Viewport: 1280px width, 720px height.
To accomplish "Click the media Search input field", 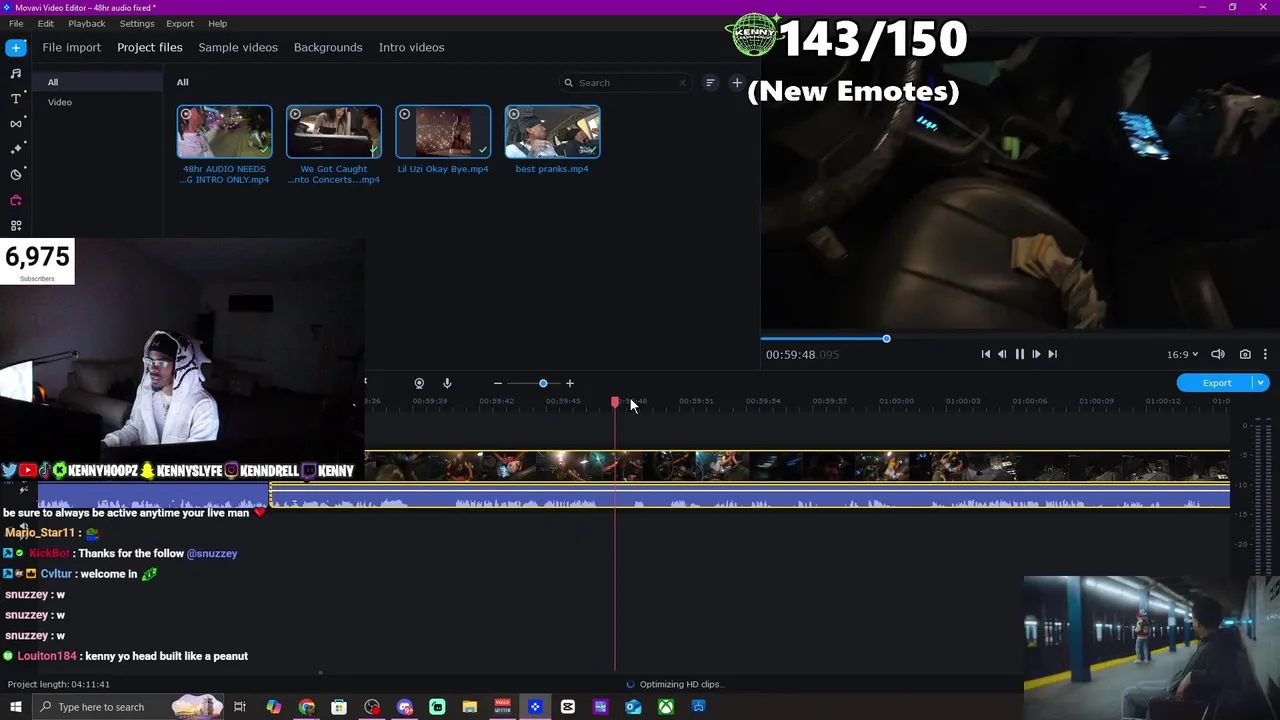I will tap(625, 83).
